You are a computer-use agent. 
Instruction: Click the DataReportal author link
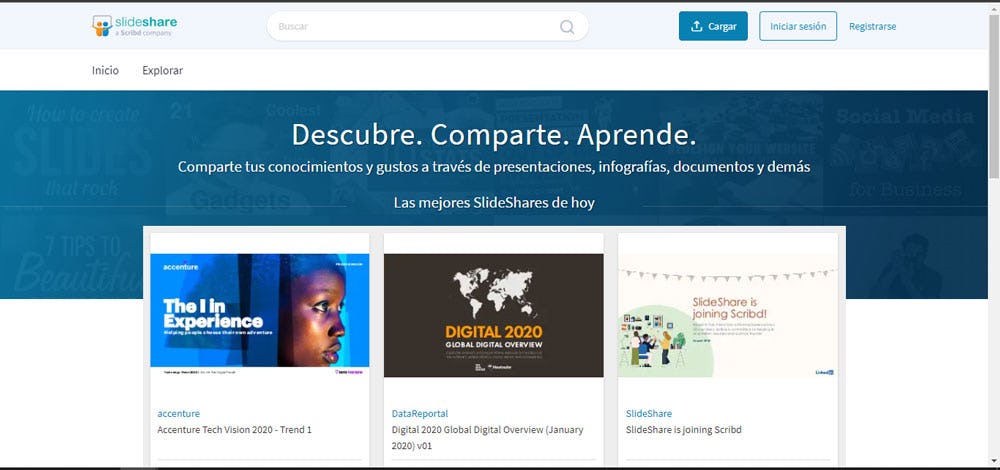coord(420,413)
